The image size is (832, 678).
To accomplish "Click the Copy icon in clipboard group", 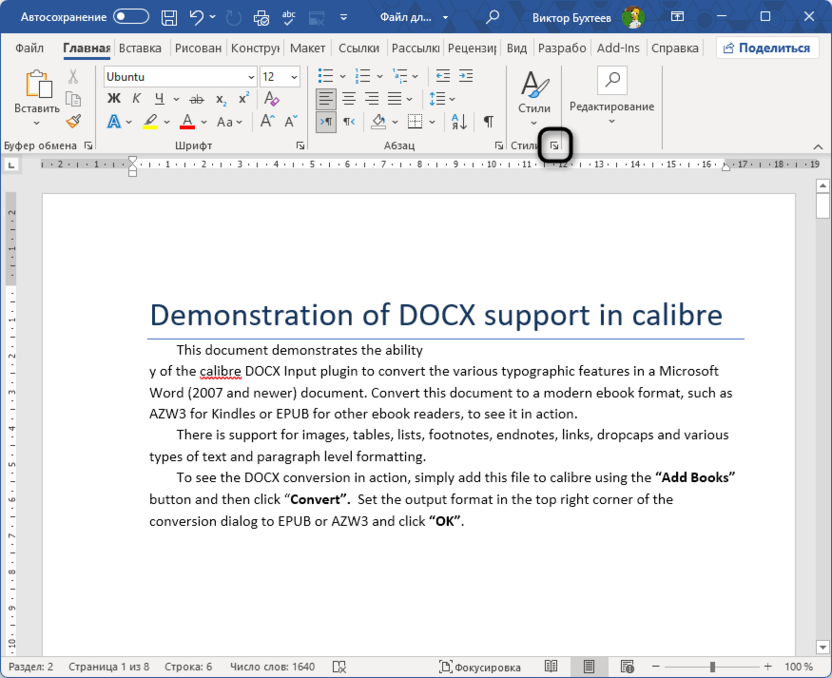I will (72, 100).
